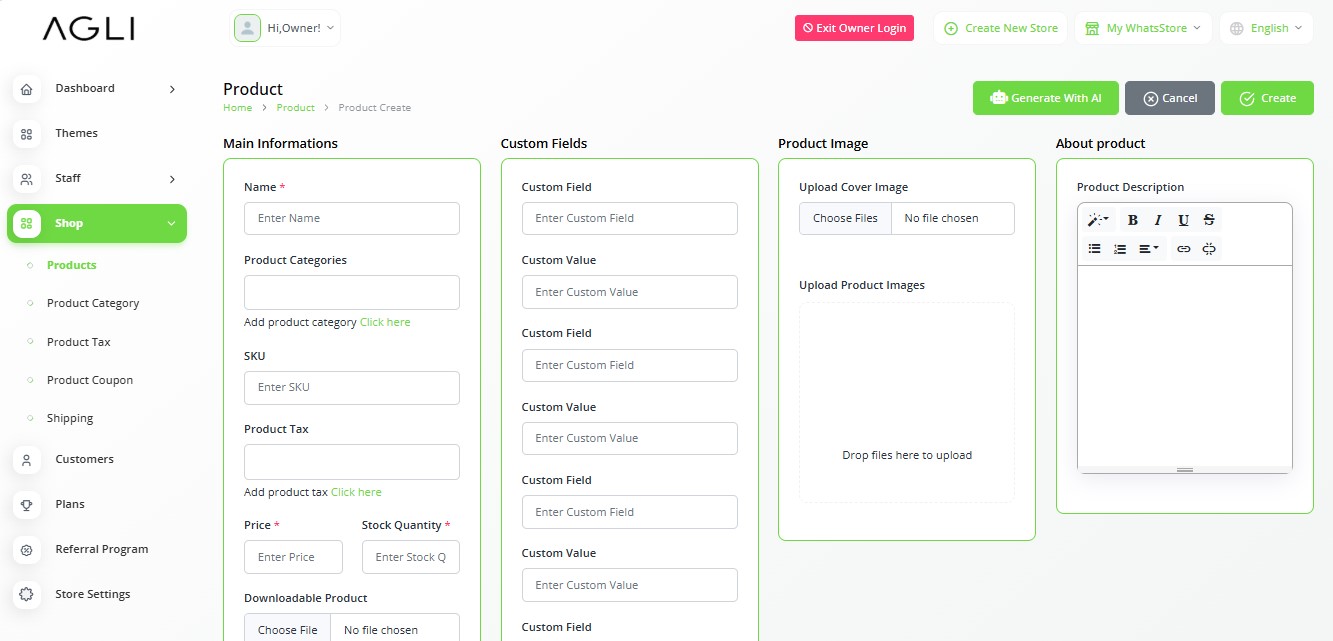This screenshot has height=641, width=1333.
Task: Toggle strikethrough formatting in the description editor
Action: coord(1209,220)
